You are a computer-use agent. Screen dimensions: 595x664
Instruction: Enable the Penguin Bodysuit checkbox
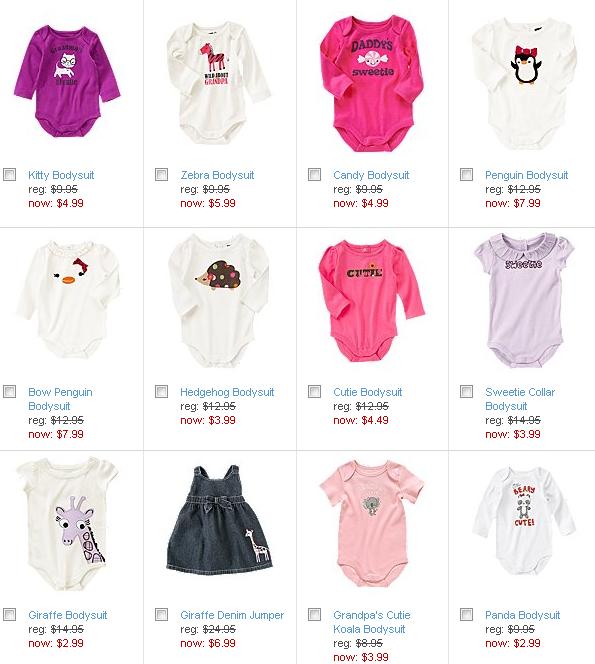tap(466, 174)
